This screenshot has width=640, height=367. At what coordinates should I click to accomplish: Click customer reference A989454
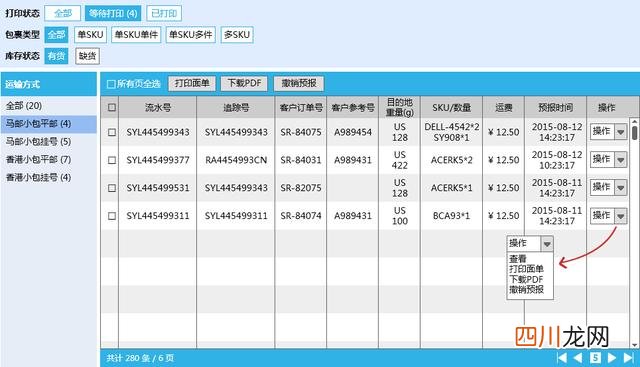click(353, 132)
